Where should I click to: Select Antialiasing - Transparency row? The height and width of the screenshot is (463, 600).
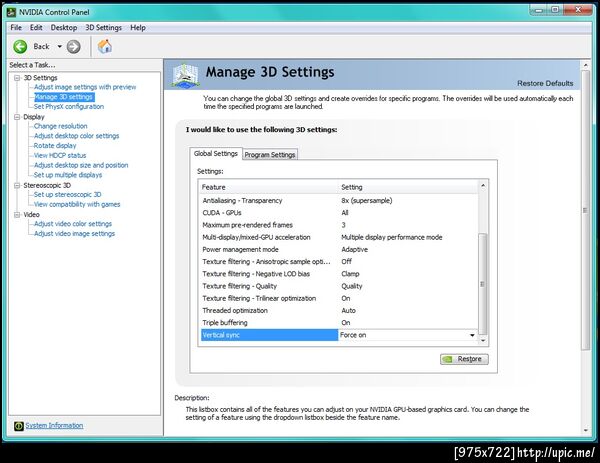click(x=339, y=200)
